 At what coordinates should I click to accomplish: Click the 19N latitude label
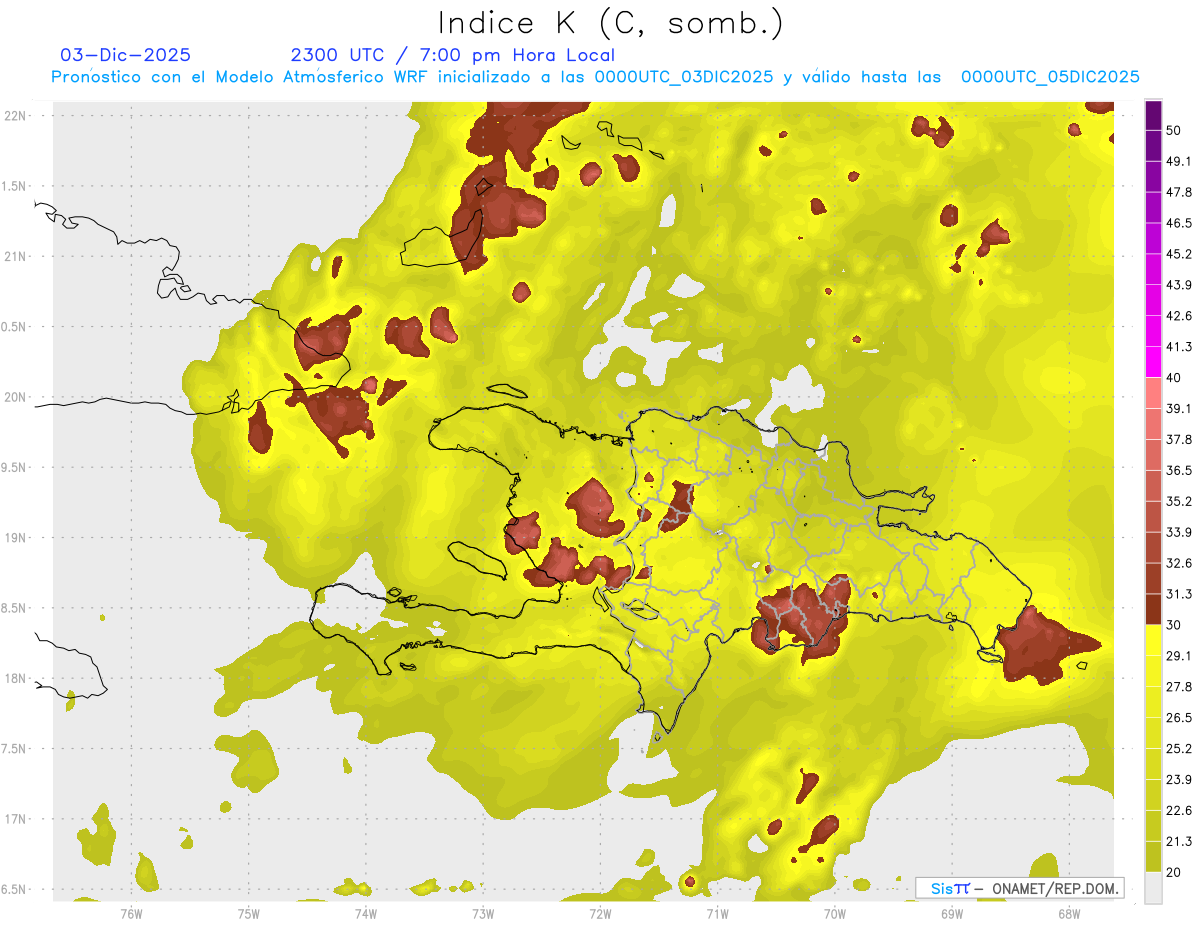(x=15, y=537)
